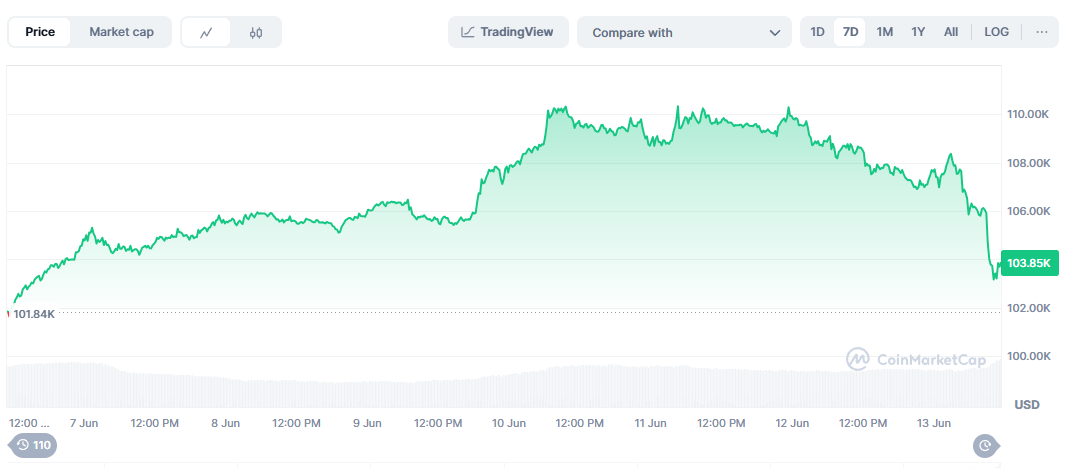Click the 7 Jun date label
Image resolution: width=1069 pixels, height=468 pixels.
pos(84,423)
